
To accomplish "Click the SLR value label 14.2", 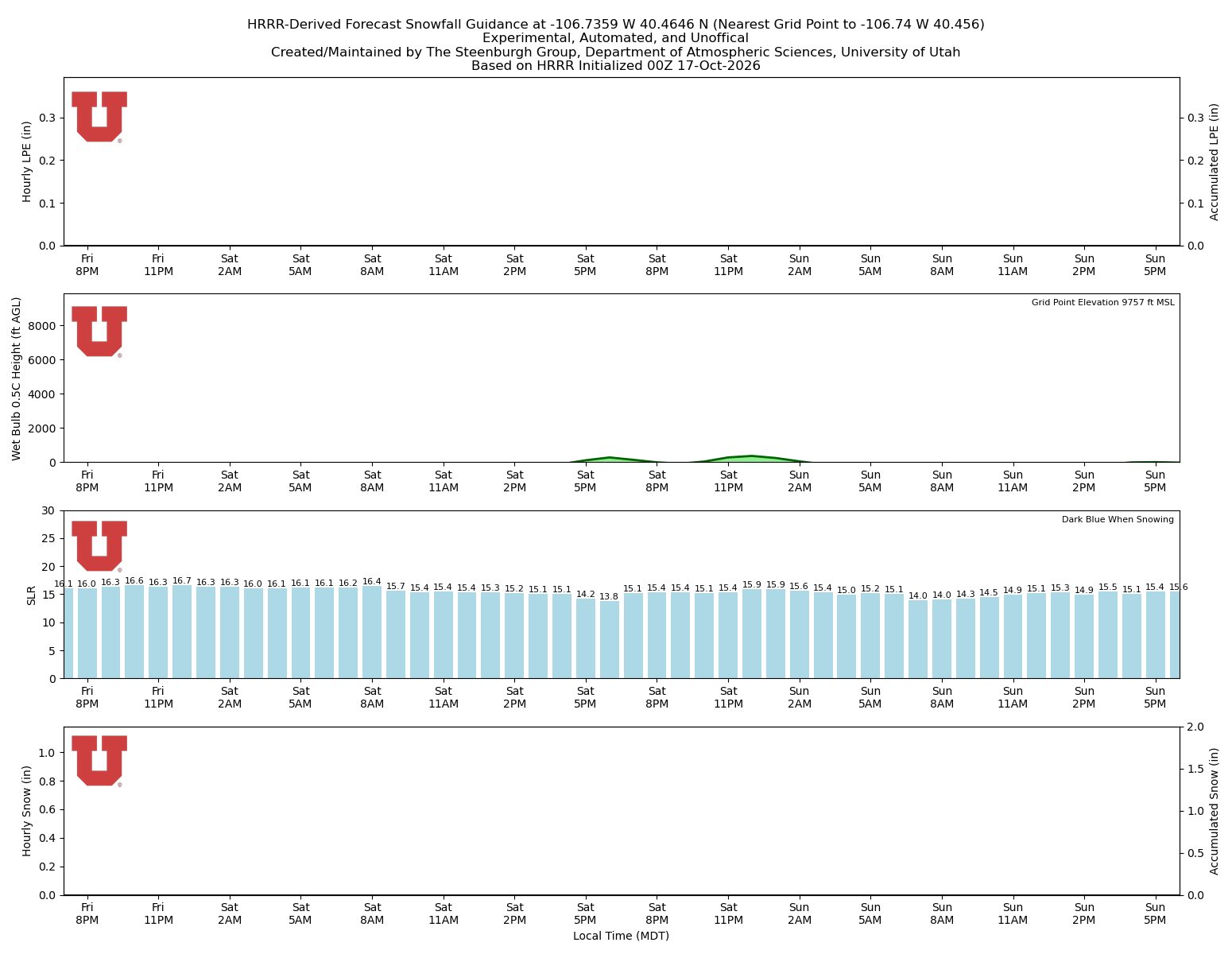I will [x=586, y=595].
